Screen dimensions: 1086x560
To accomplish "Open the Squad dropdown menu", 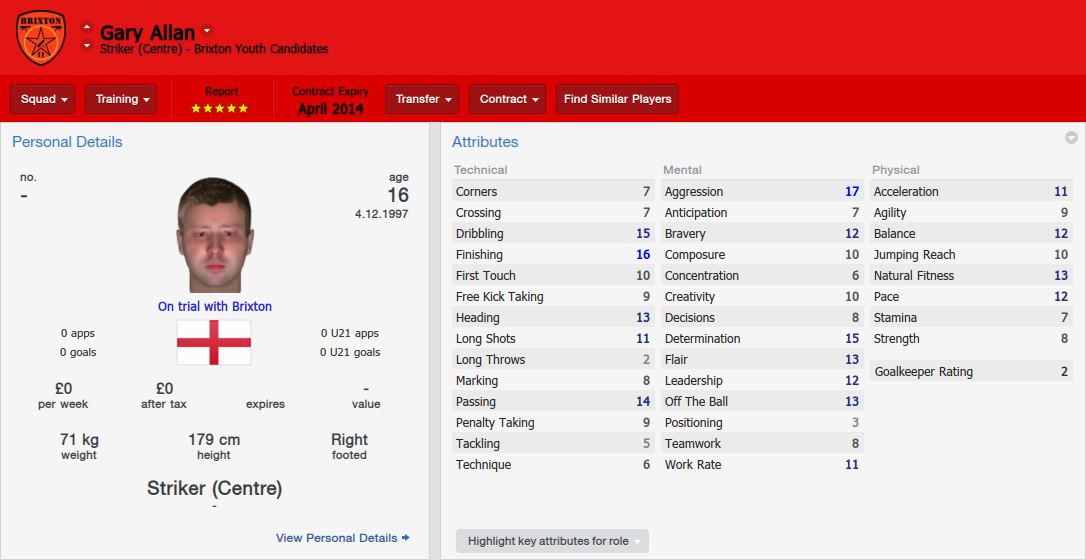I will (42, 99).
